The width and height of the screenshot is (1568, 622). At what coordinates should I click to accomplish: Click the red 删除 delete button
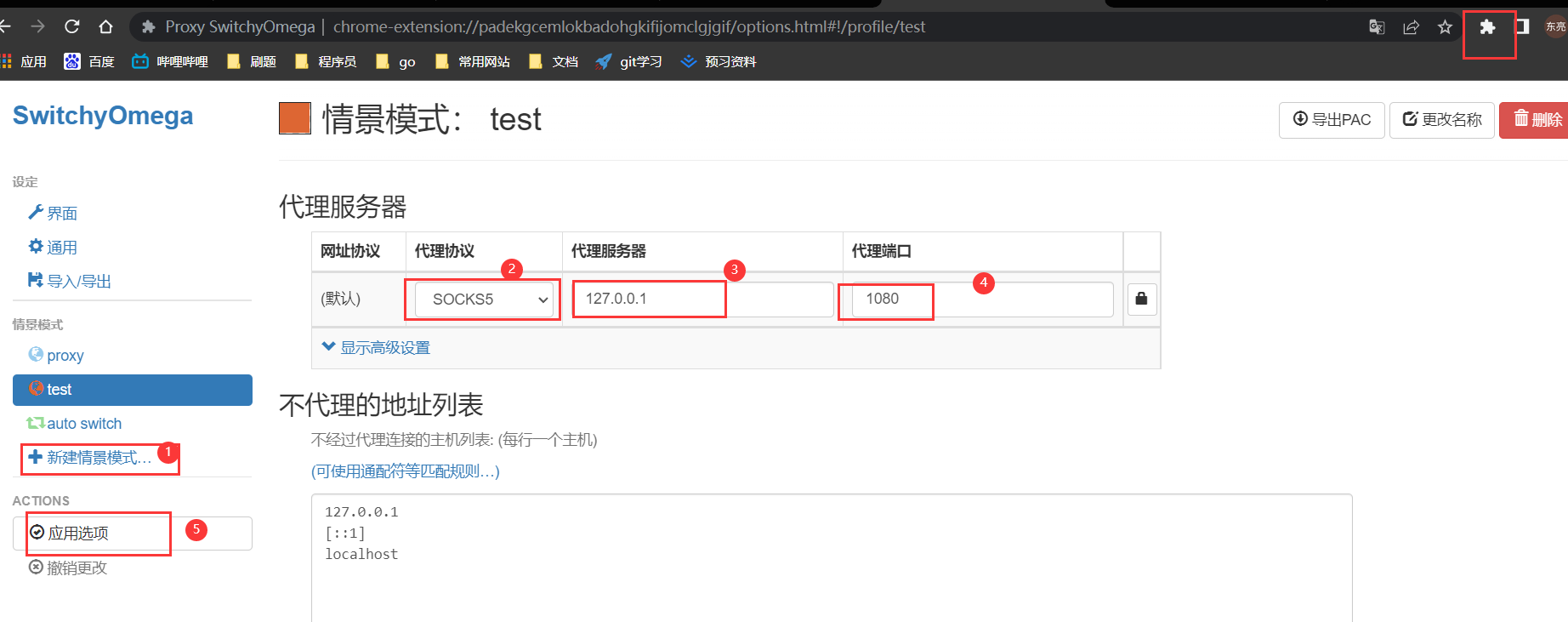click(x=1534, y=120)
